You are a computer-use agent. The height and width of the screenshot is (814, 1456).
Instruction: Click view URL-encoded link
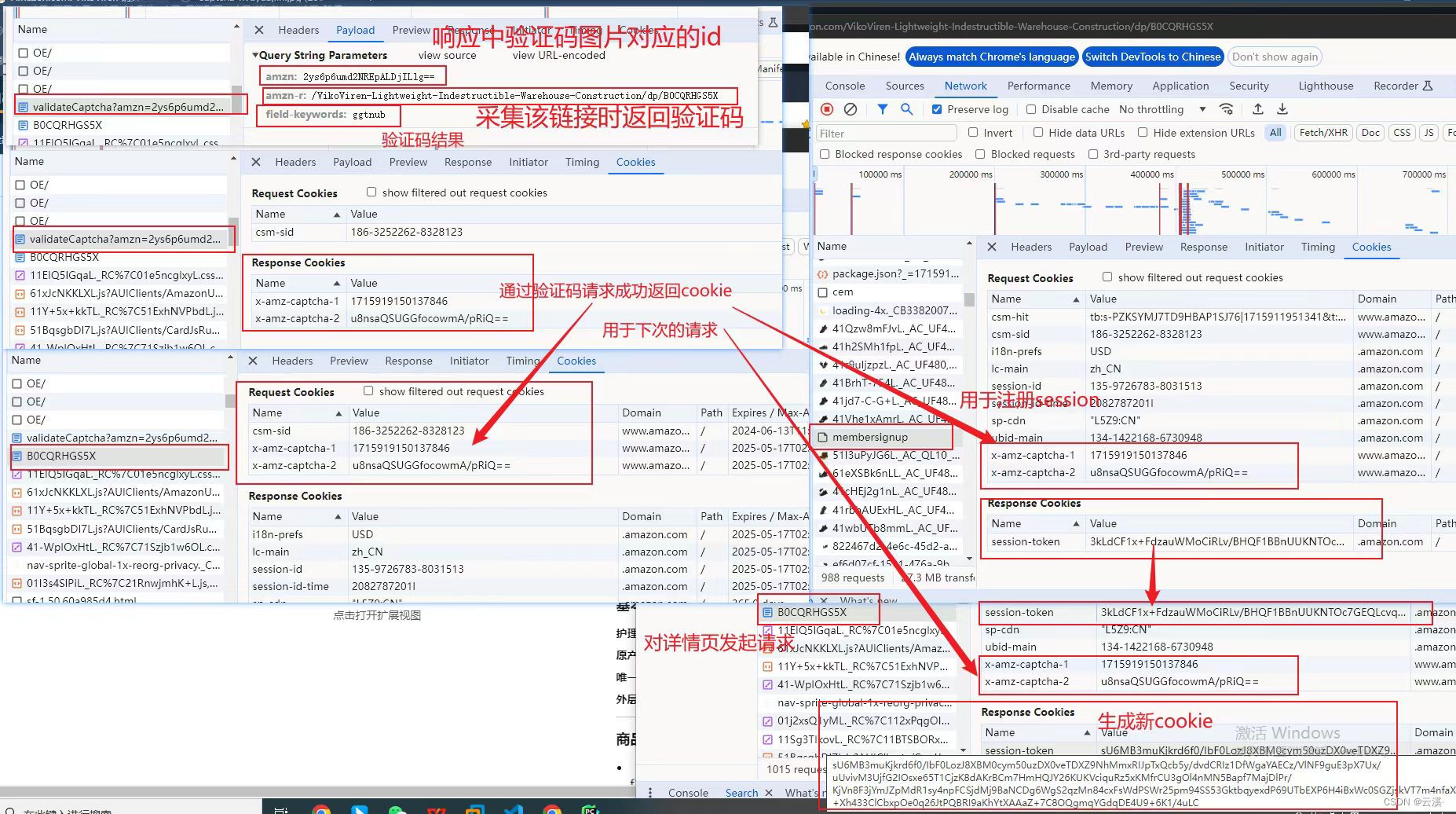[x=558, y=55]
